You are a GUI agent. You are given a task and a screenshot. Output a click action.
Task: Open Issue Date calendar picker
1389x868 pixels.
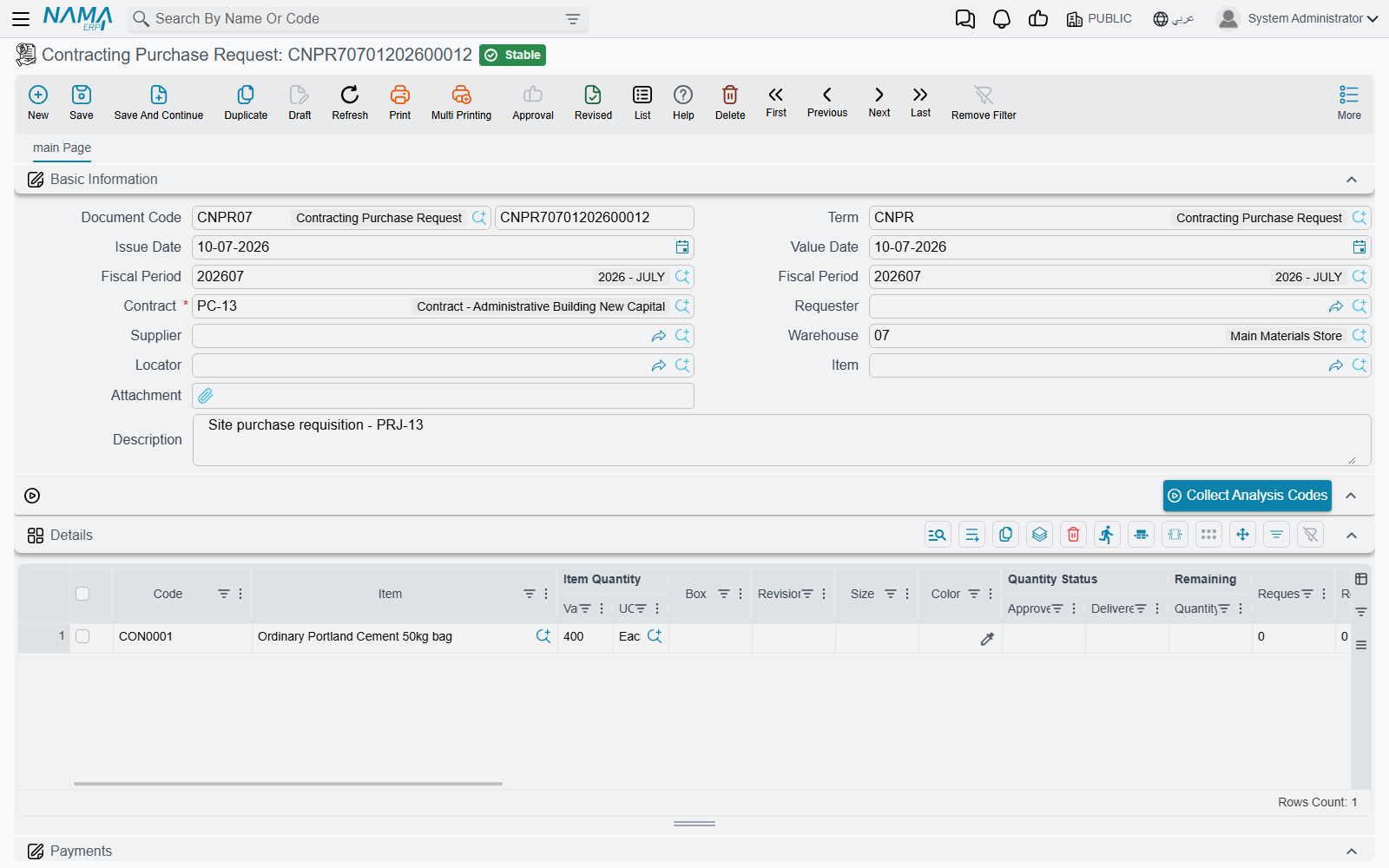(x=682, y=247)
